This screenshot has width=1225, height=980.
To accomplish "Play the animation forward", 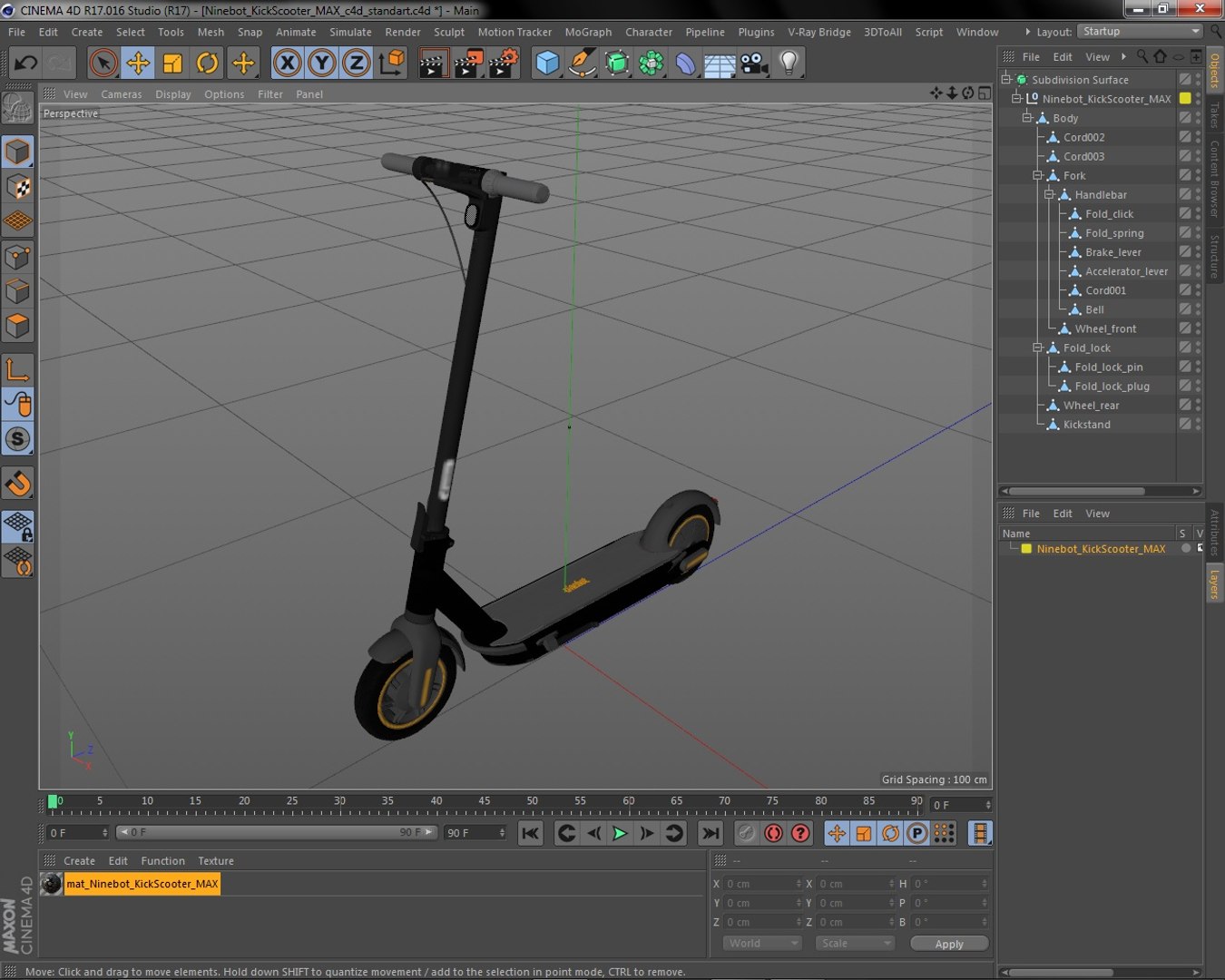I will point(620,833).
